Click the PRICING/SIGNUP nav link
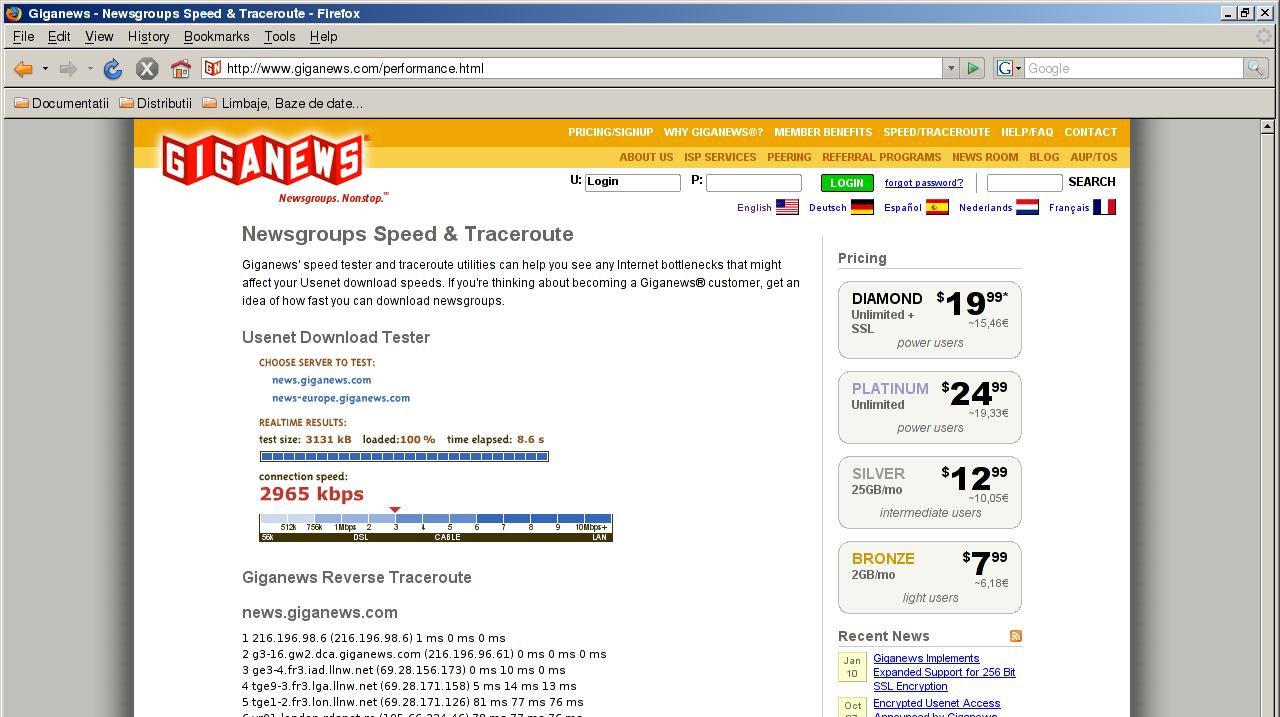1280x717 pixels. pos(610,132)
